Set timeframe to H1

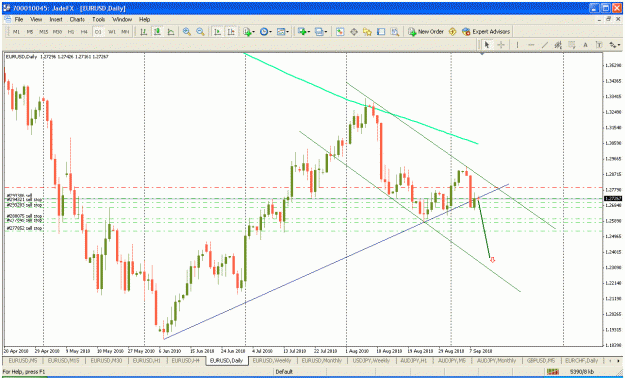71,32
